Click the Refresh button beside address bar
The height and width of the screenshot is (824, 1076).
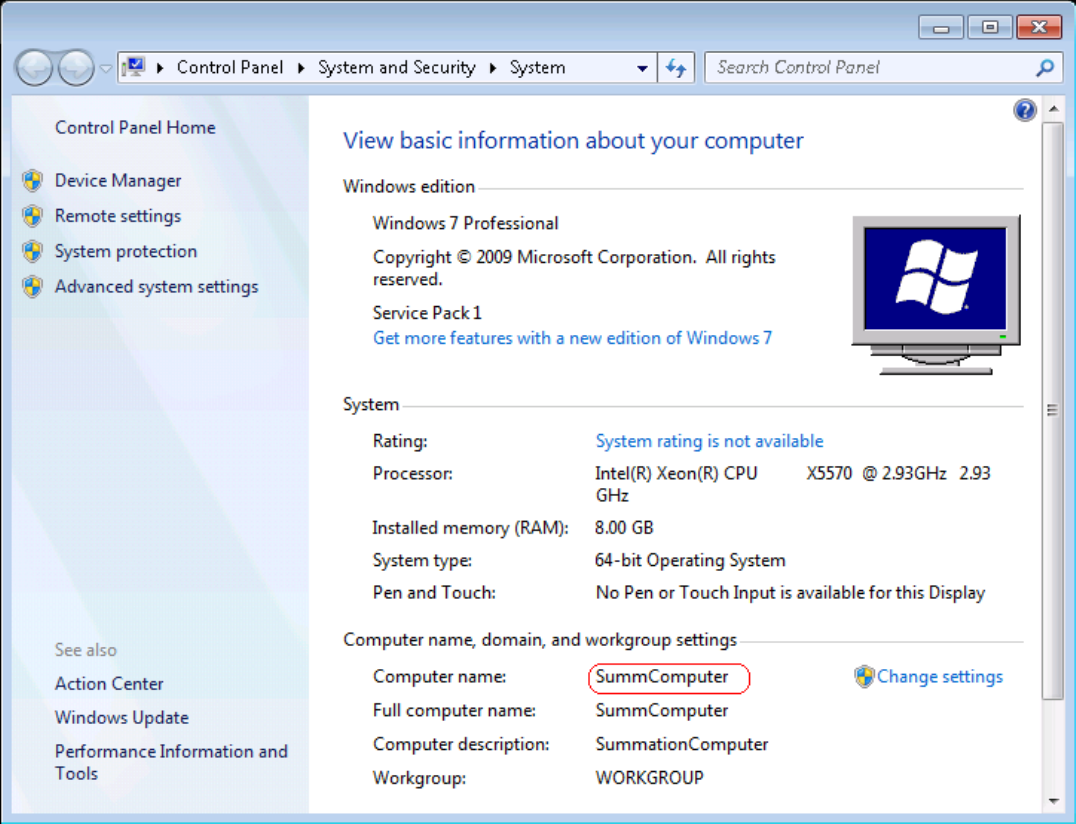[676, 68]
